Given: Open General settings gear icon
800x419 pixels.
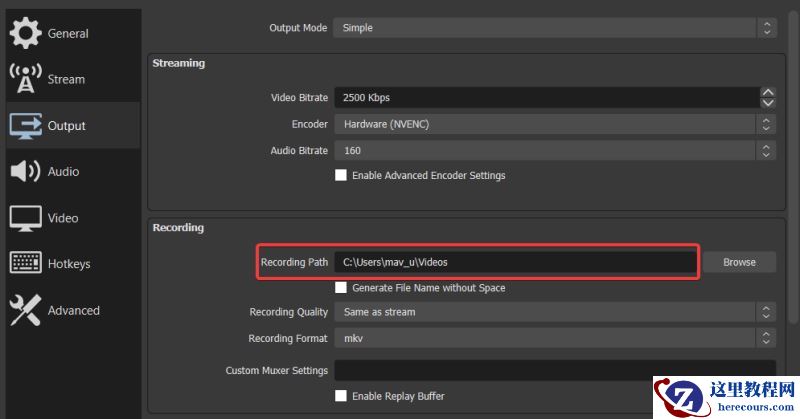Looking at the screenshot, I should coord(25,33).
